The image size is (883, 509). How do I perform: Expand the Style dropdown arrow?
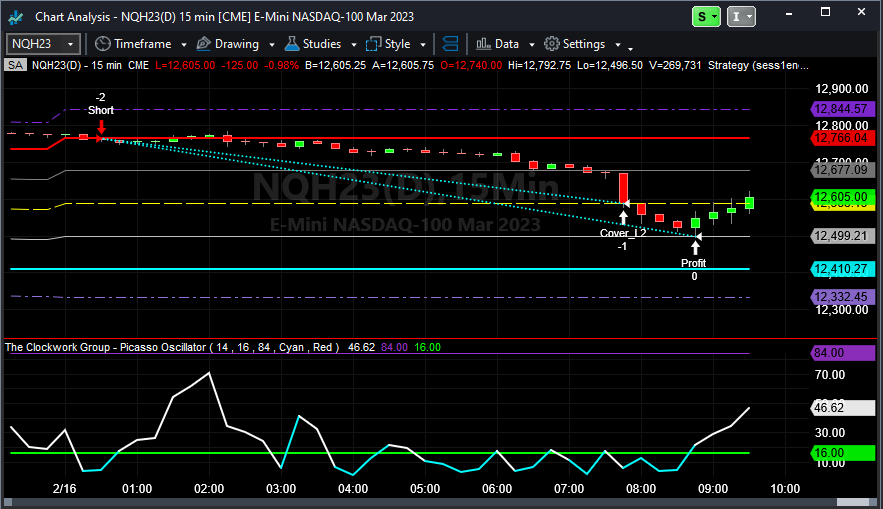click(423, 44)
